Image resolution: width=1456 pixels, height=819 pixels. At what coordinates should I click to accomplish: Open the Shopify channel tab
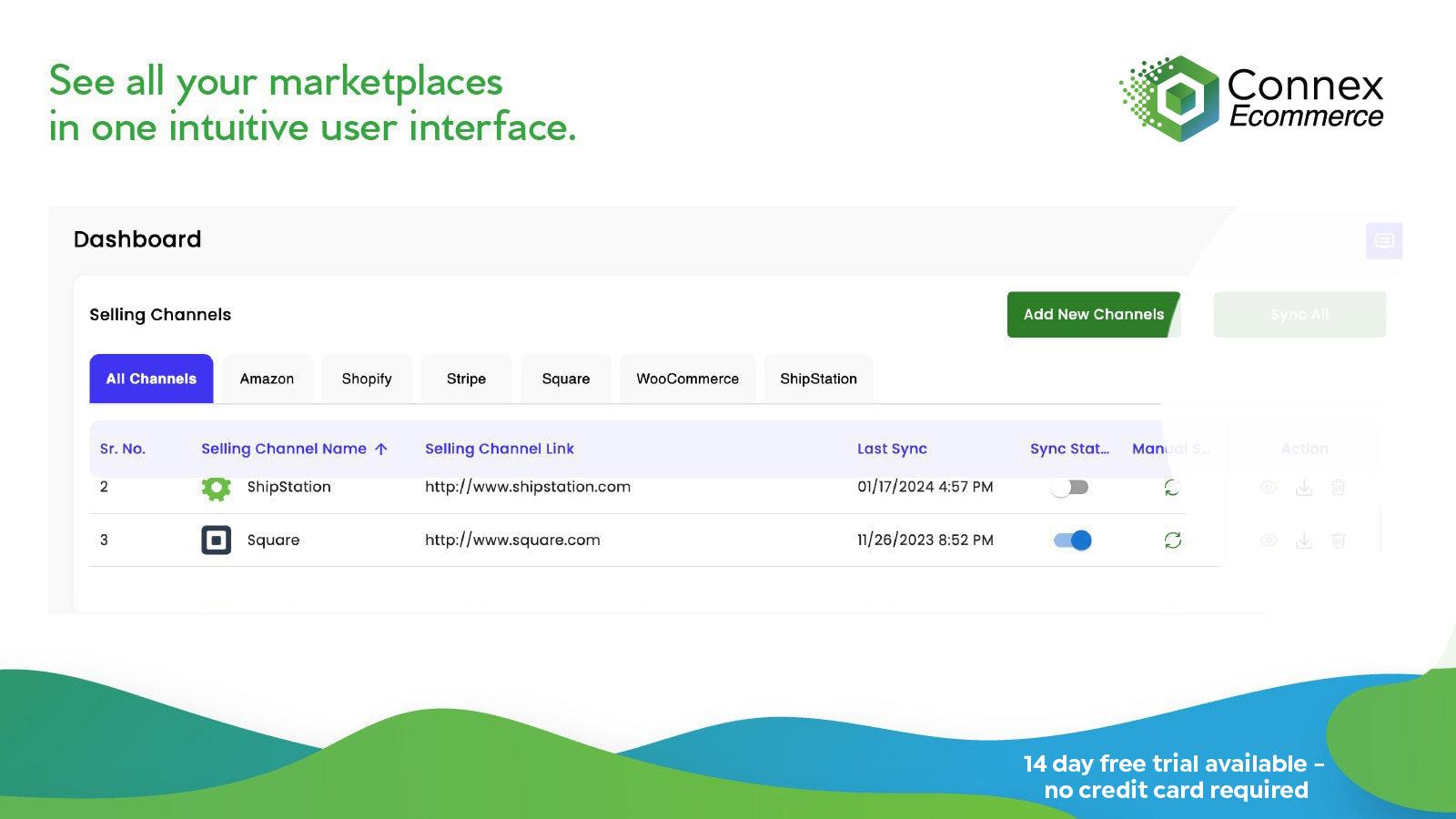366,379
